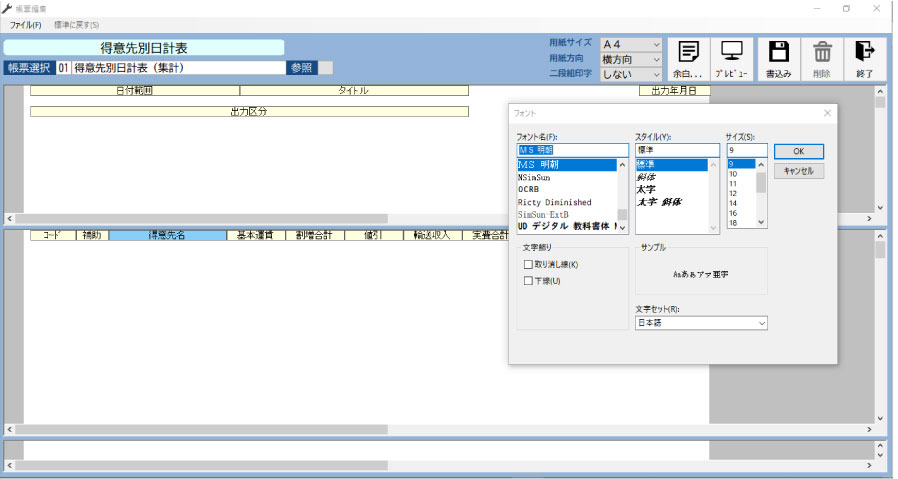Toggle the 下線 underline checkbox
This screenshot has width=898, height=479.
[x=528, y=281]
